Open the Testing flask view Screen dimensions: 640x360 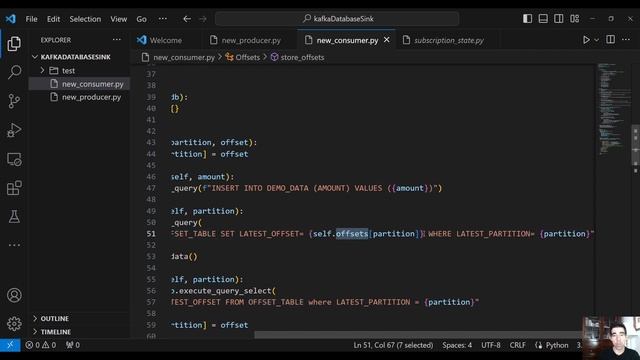click(x=14, y=217)
